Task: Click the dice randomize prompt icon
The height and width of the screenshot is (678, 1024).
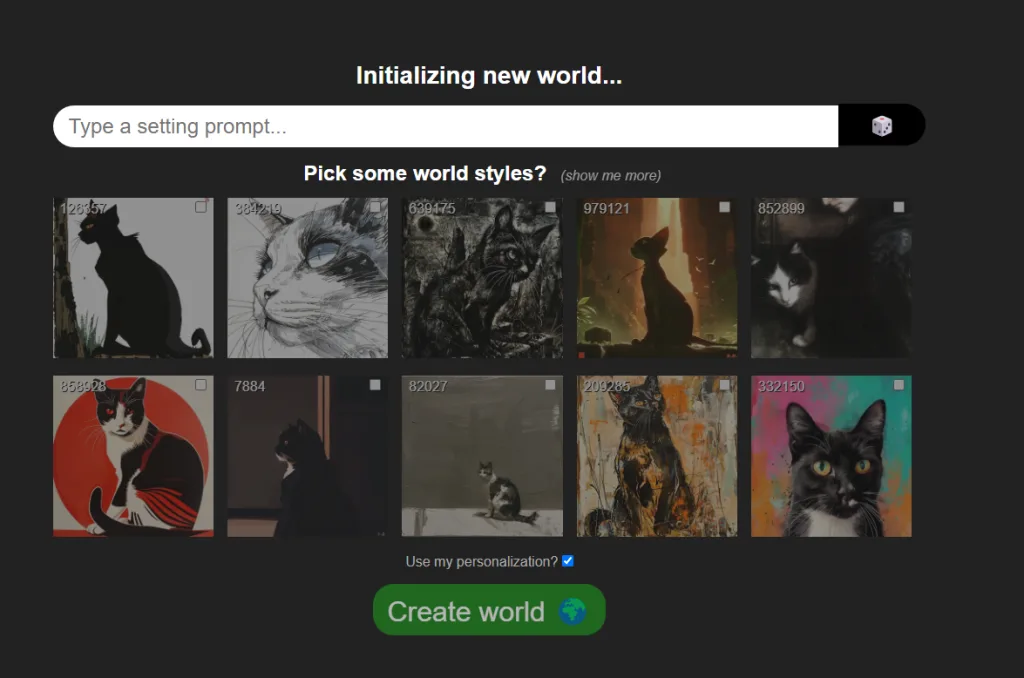Action: pos(881,126)
